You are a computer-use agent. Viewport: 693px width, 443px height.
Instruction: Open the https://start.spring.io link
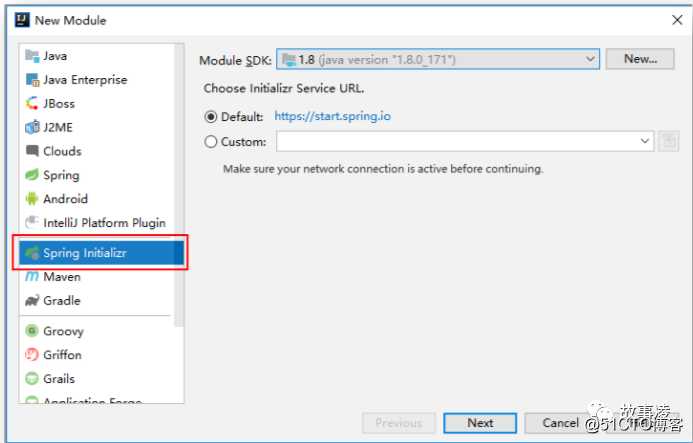pyautogui.click(x=332, y=116)
